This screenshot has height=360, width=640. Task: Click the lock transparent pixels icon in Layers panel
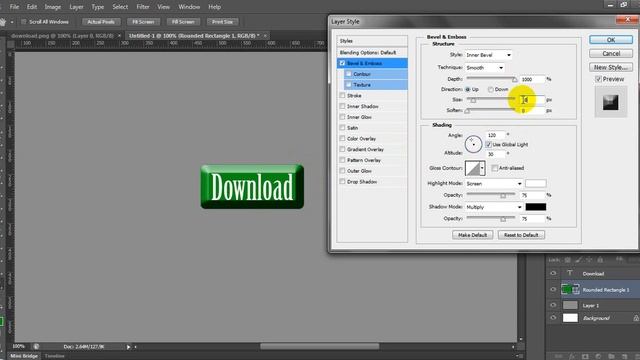click(567, 260)
